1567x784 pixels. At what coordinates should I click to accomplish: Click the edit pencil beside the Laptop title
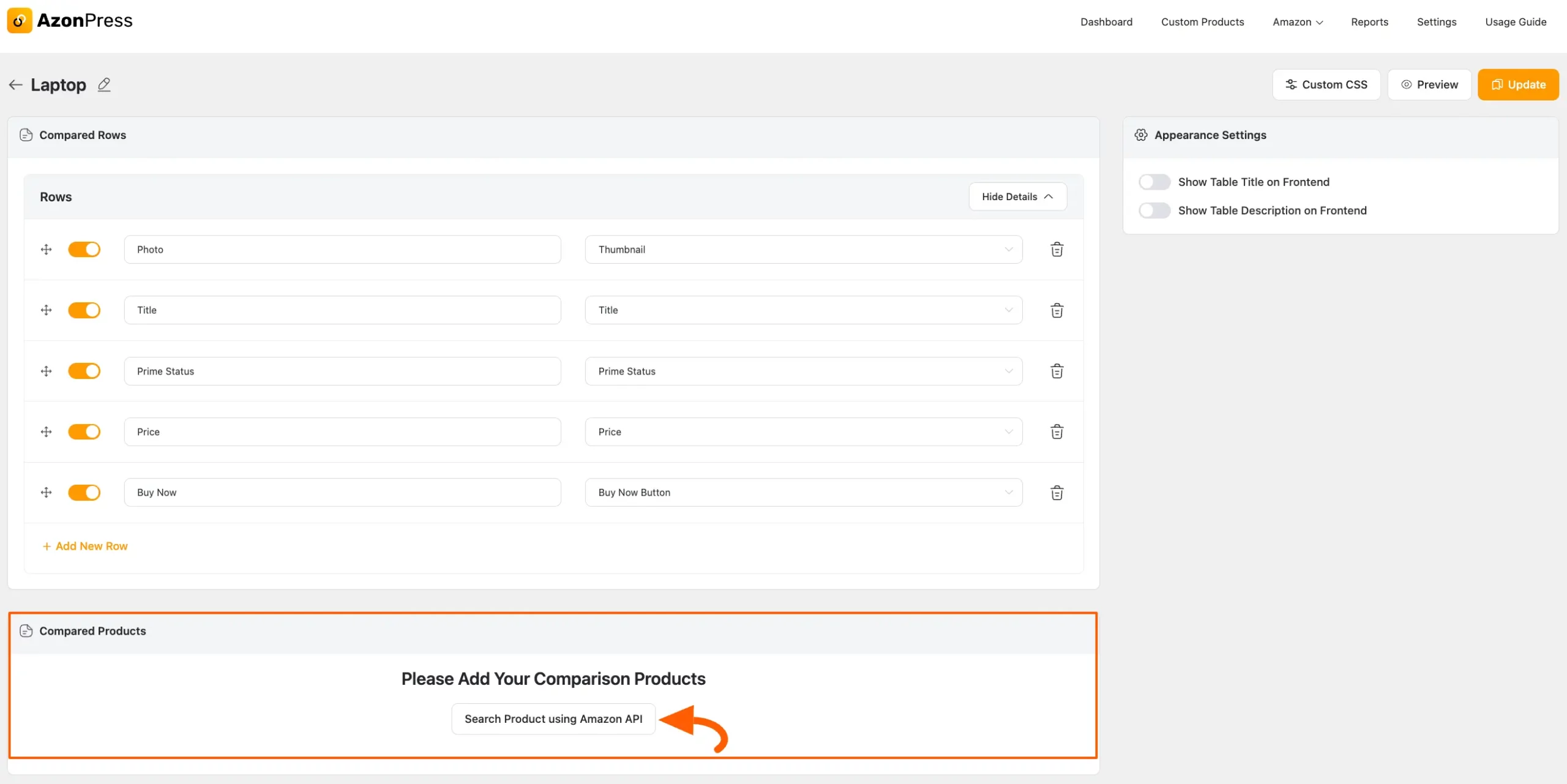click(104, 84)
